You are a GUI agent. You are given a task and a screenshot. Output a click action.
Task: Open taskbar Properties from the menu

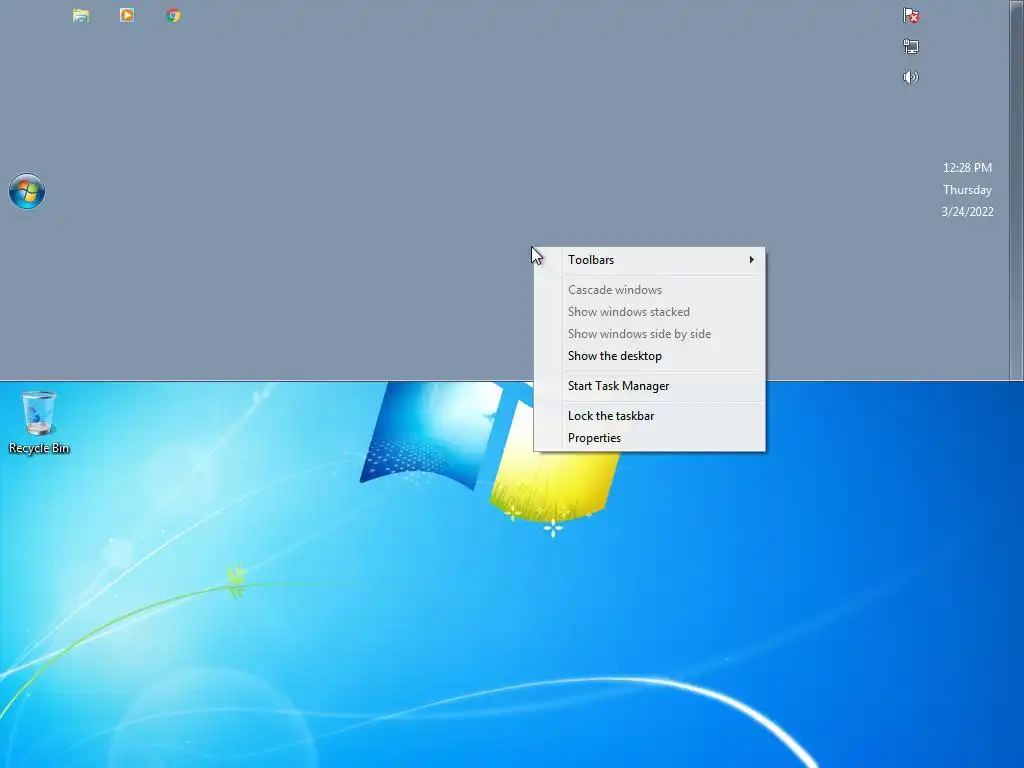coord(650,438)
